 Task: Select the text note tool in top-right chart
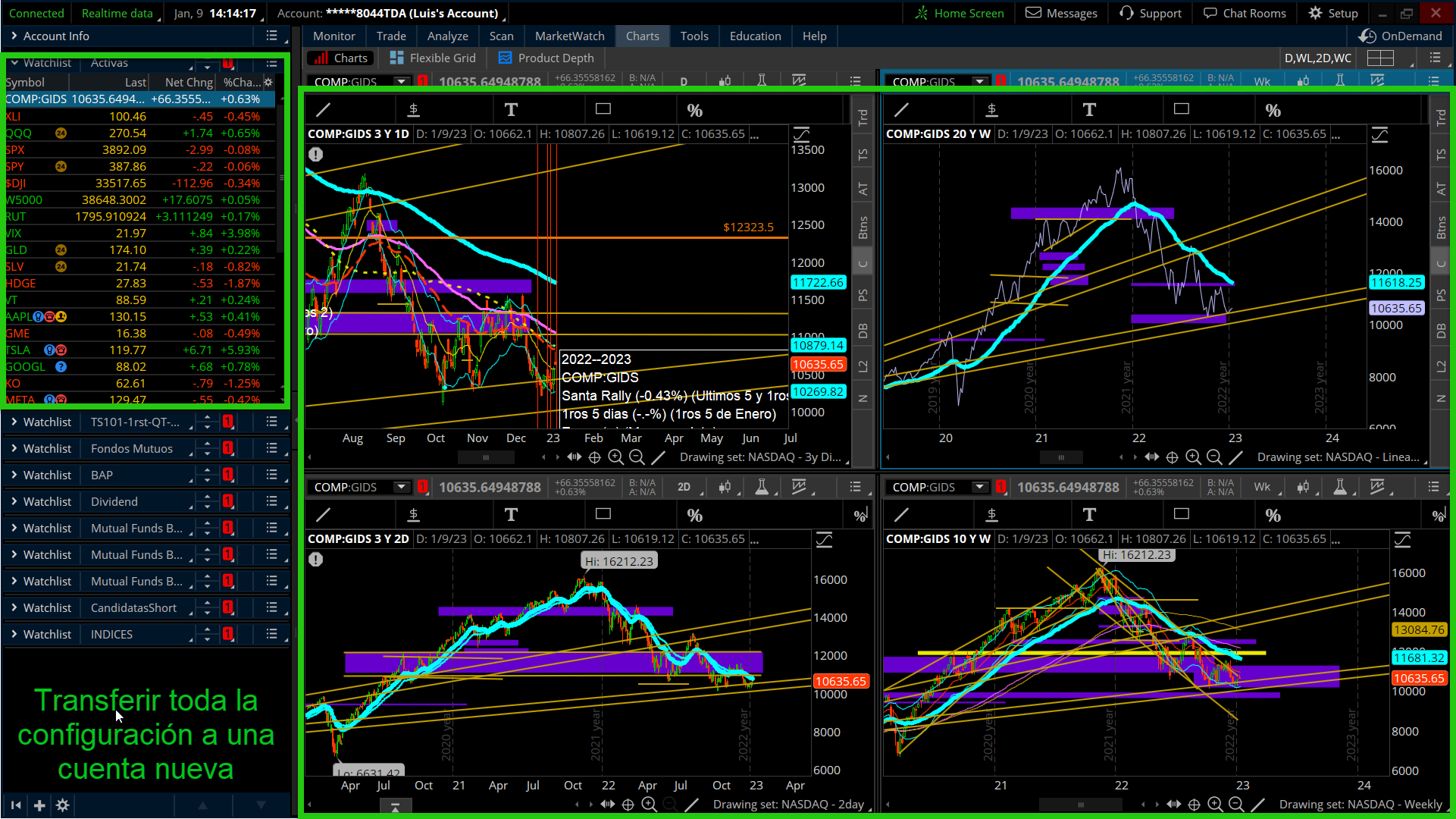pos(1089,110)
